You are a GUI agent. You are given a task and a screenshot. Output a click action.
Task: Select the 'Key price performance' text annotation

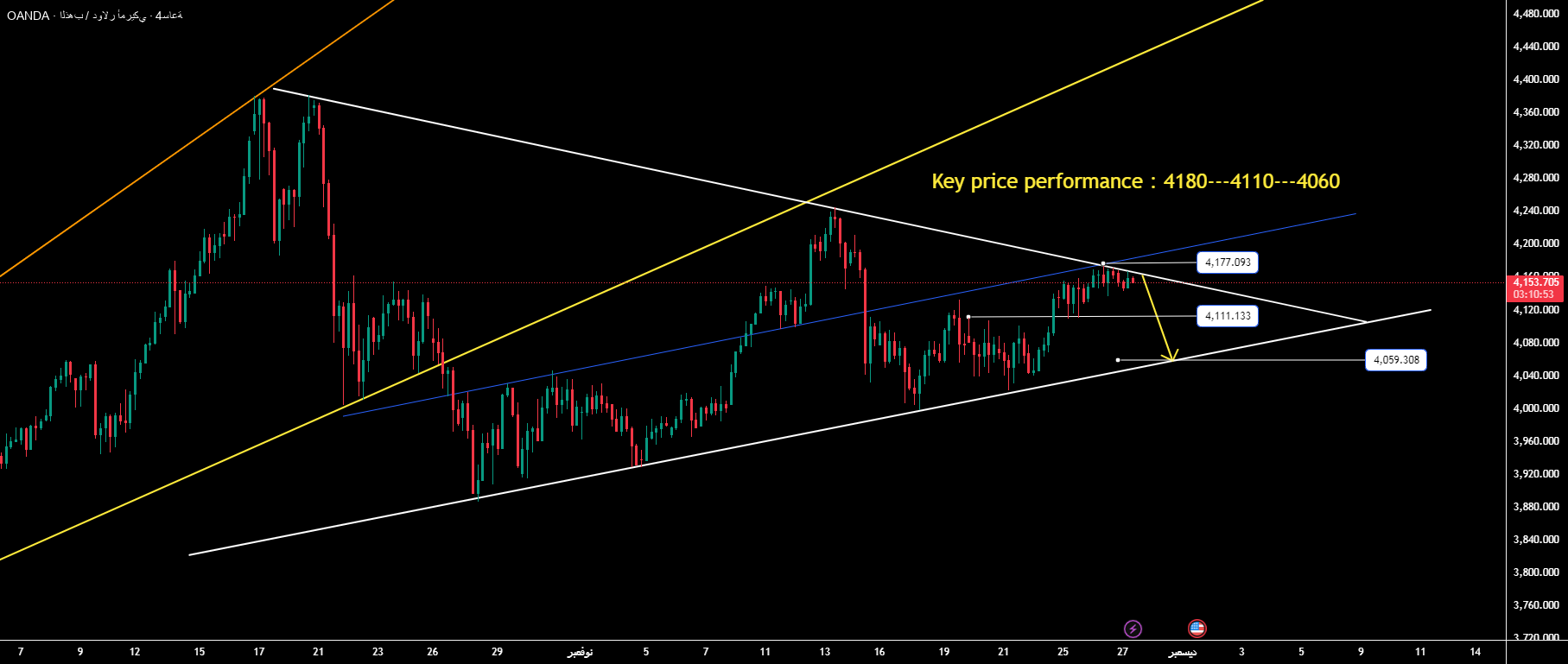(x=1135, y=181)
